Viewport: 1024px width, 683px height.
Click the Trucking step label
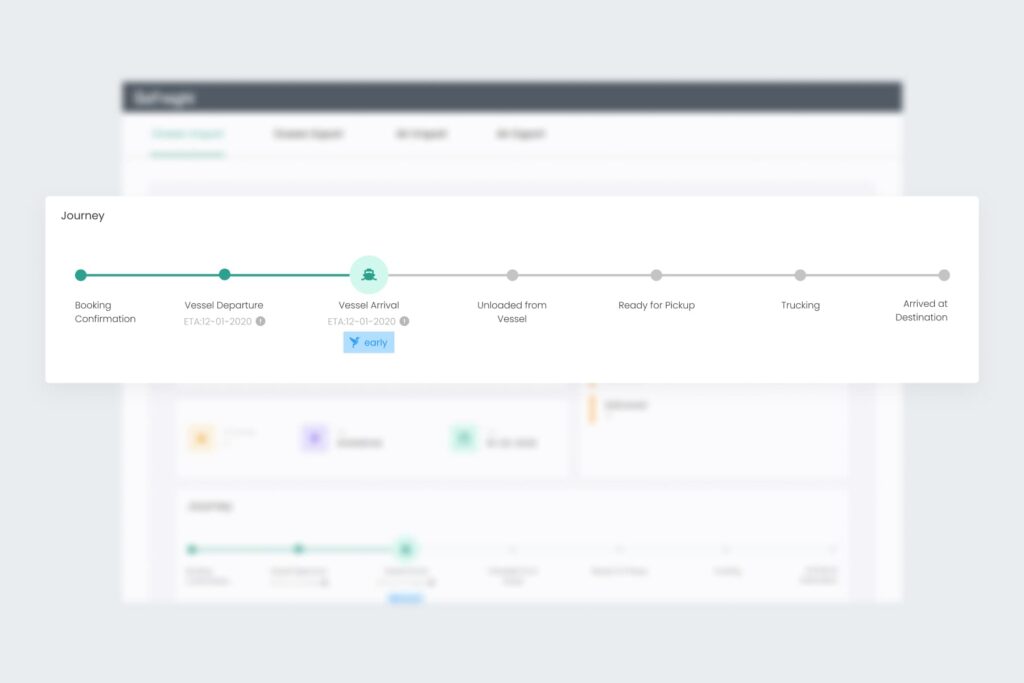coord(800,305)
